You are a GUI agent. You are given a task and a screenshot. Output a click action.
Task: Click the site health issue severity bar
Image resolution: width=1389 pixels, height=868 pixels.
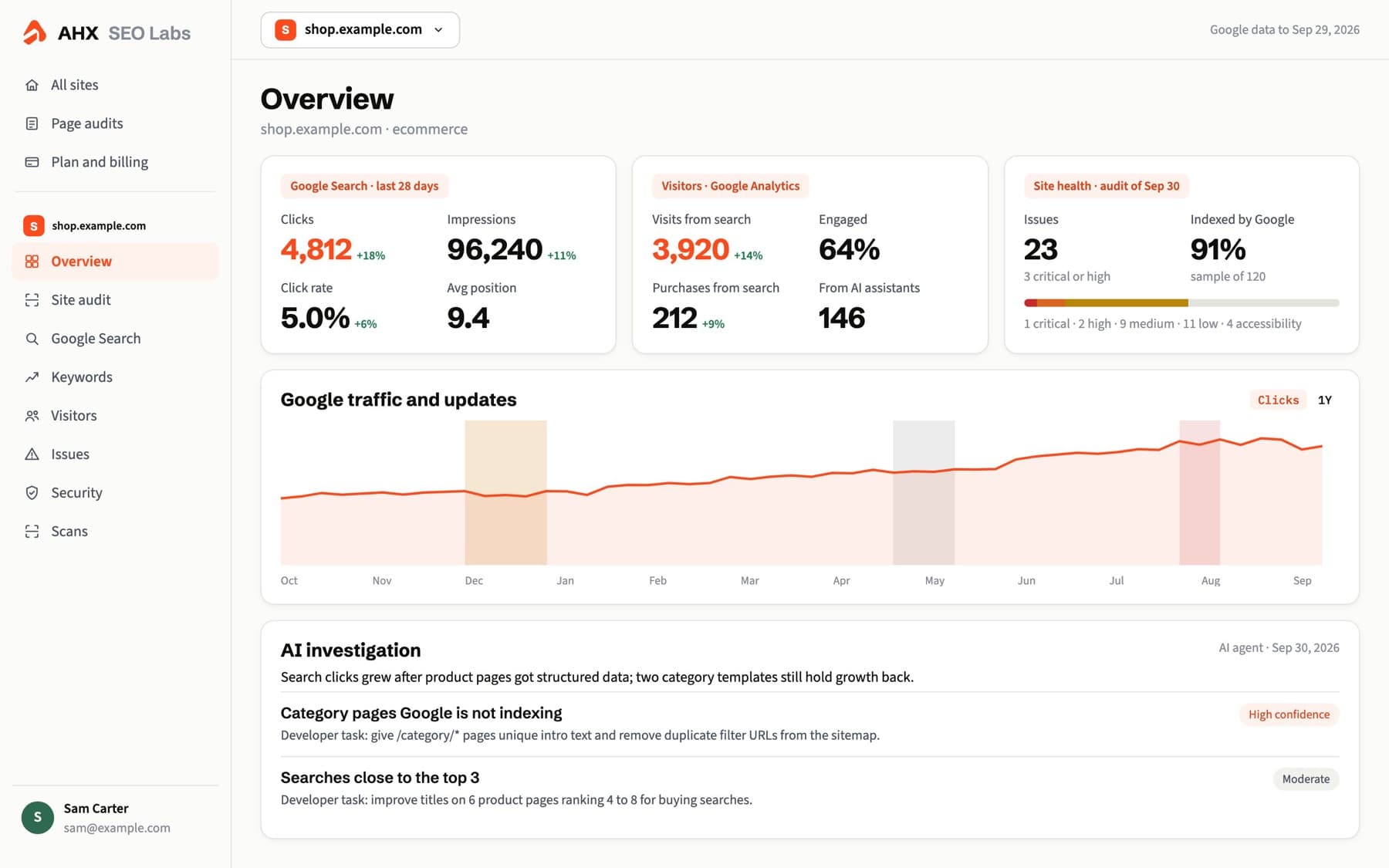pyautogui.click(x=1181, y=303)
